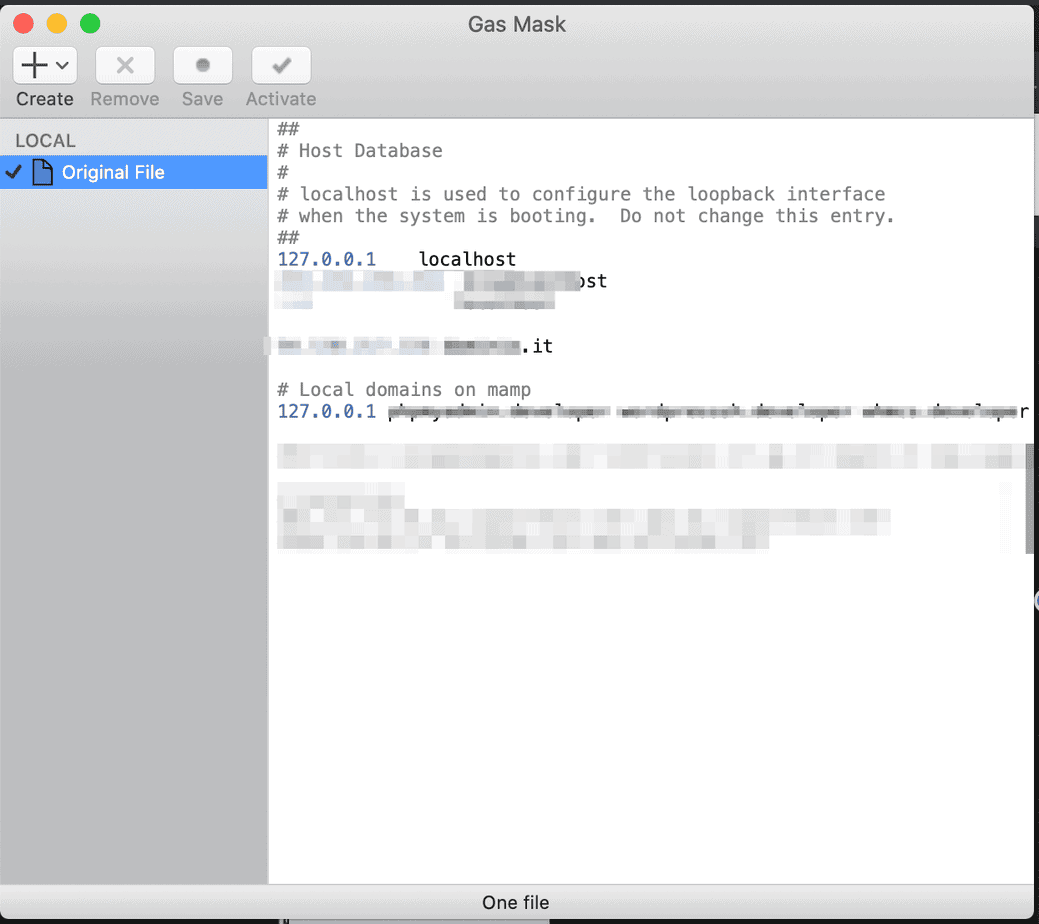Click the document icon beside Original File
Image resolution: width=1039 pixels, height=924 pixels.
click(x=42, y=172)
